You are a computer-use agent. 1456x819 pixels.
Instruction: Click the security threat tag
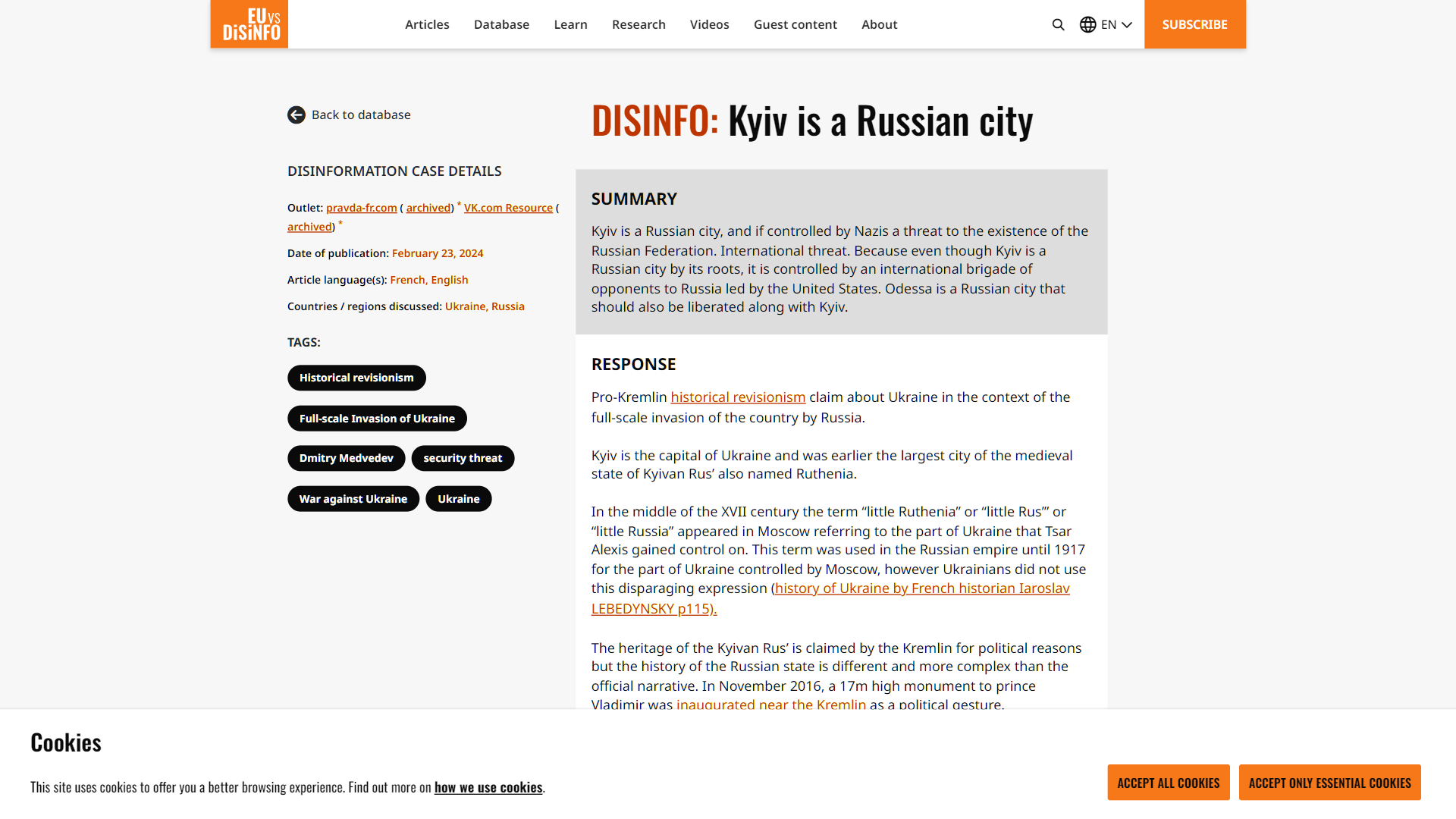pos(463,458)
